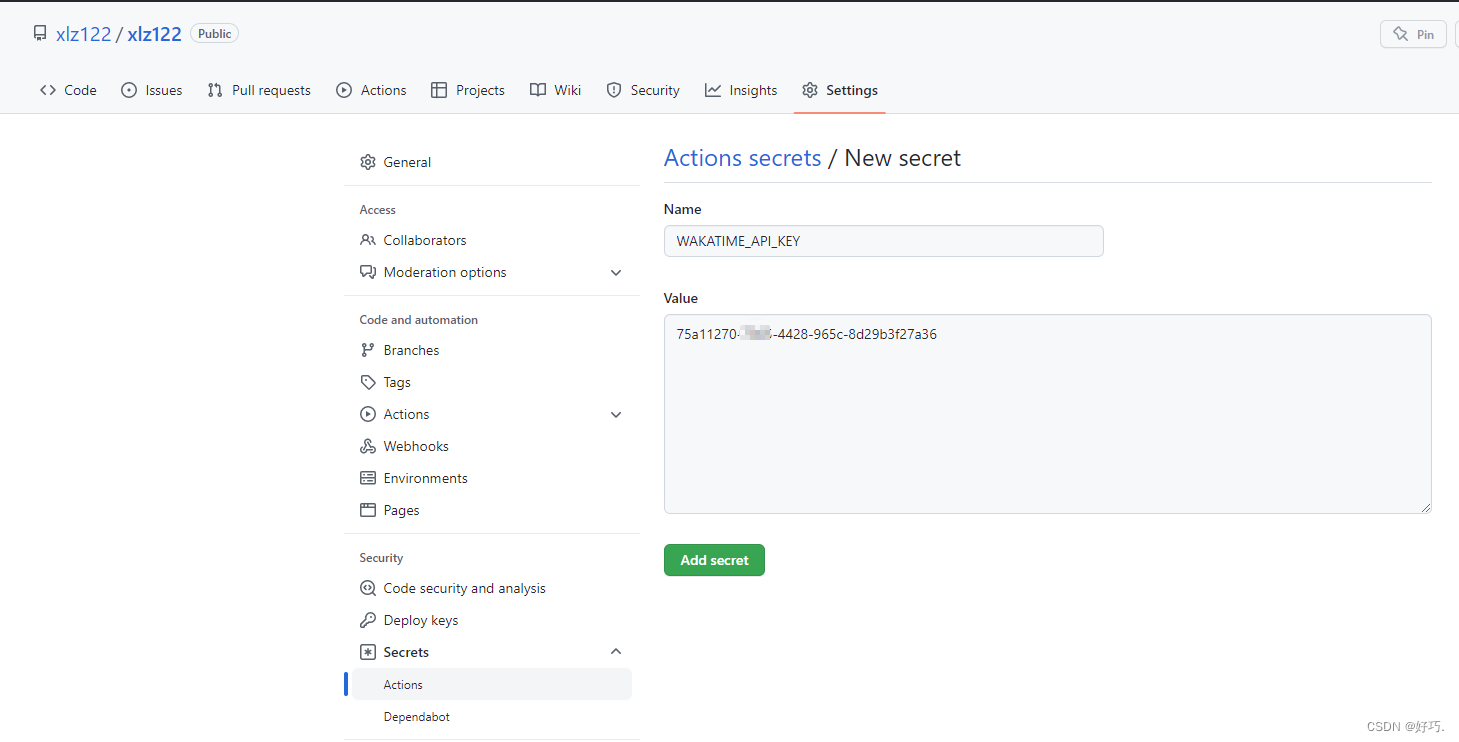This screenshot has height=742, width=1459.
Task: Open Pages settings
Action: coord(492,510)
